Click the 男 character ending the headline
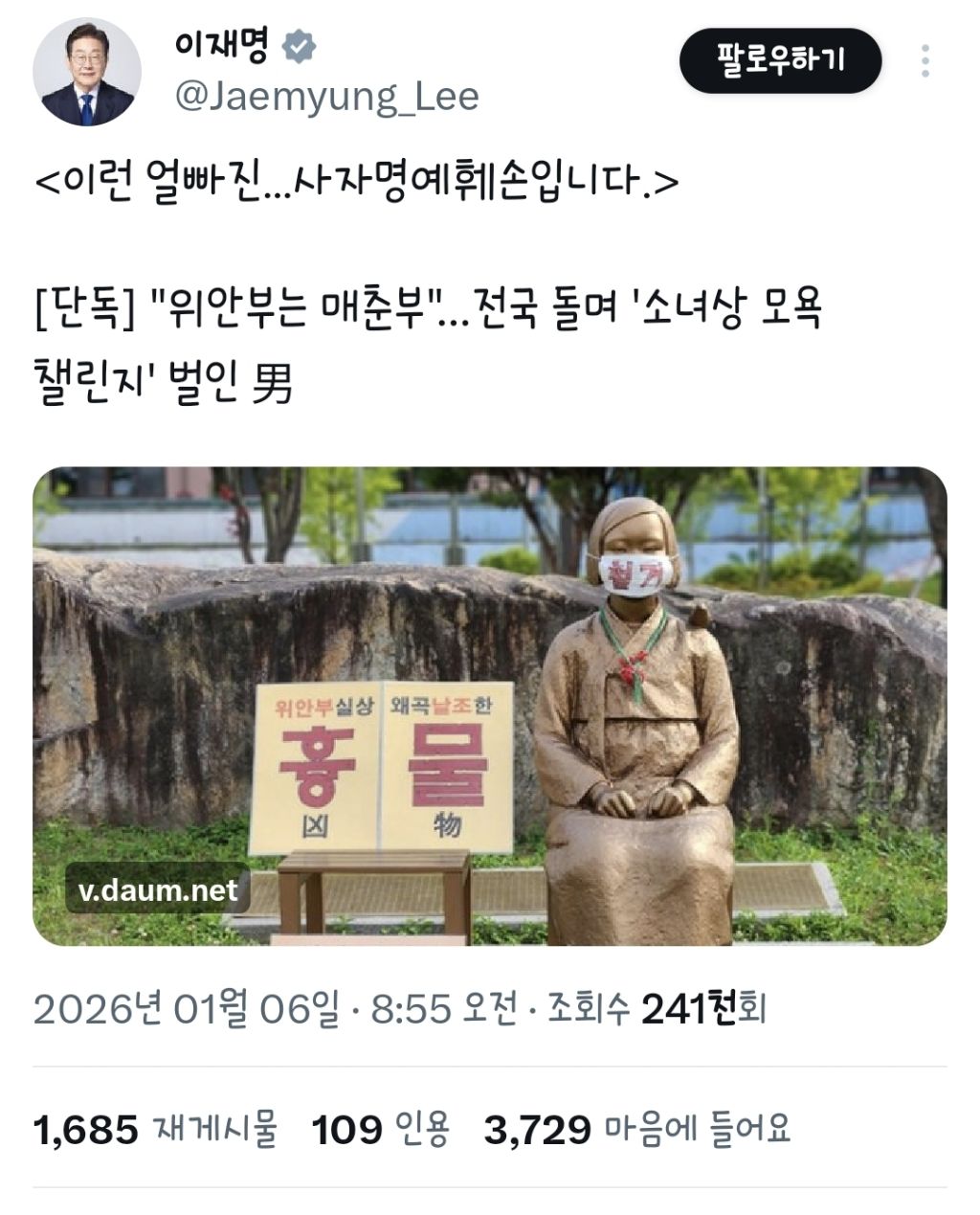Viewport: 980px width, 1215px height. [x=271, y=385]
